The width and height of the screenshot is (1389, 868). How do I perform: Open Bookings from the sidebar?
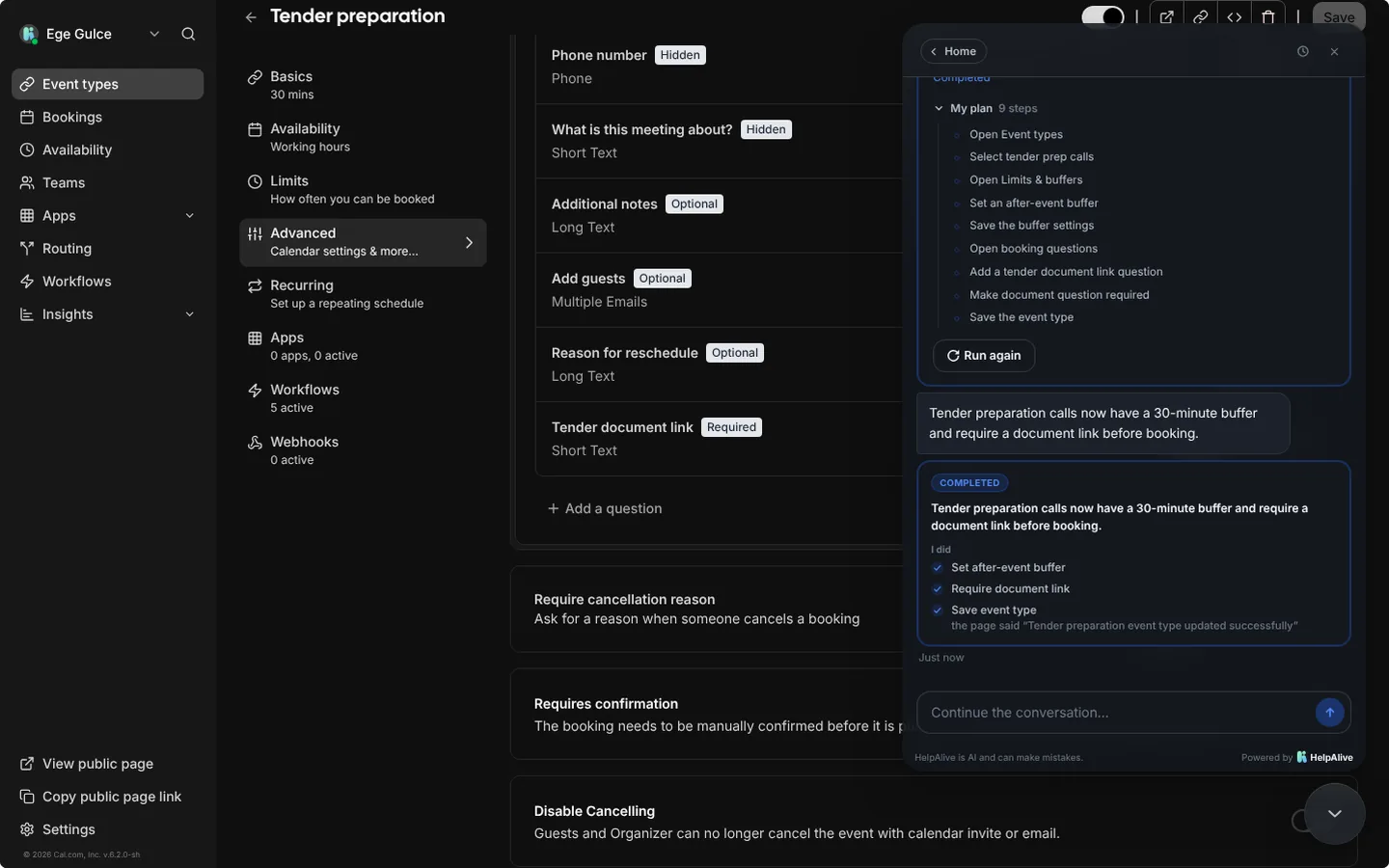[107, 117]
